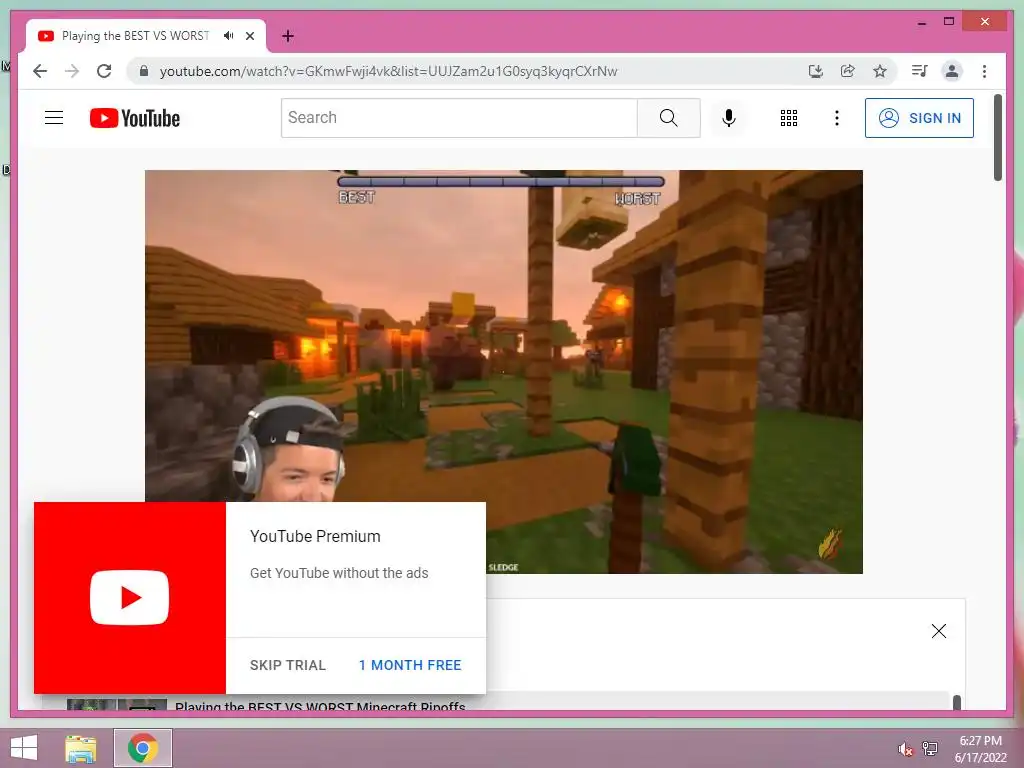The width and height of the screenshot is (1024, 768).
Task: Open the playlist video thumbnail at bottom
Action: [117, 705]
